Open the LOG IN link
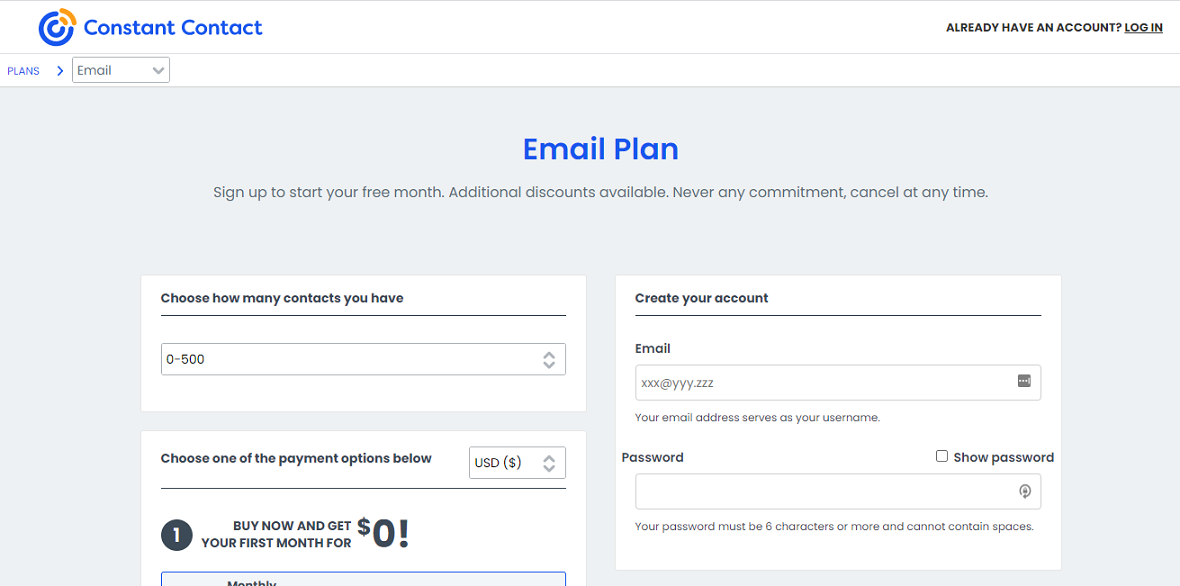 (x=1143, y=27)
